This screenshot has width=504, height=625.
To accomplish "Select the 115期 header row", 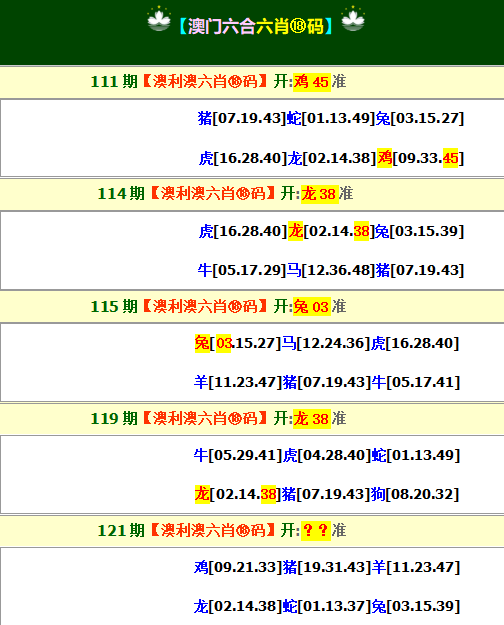I will click(252, 307).
